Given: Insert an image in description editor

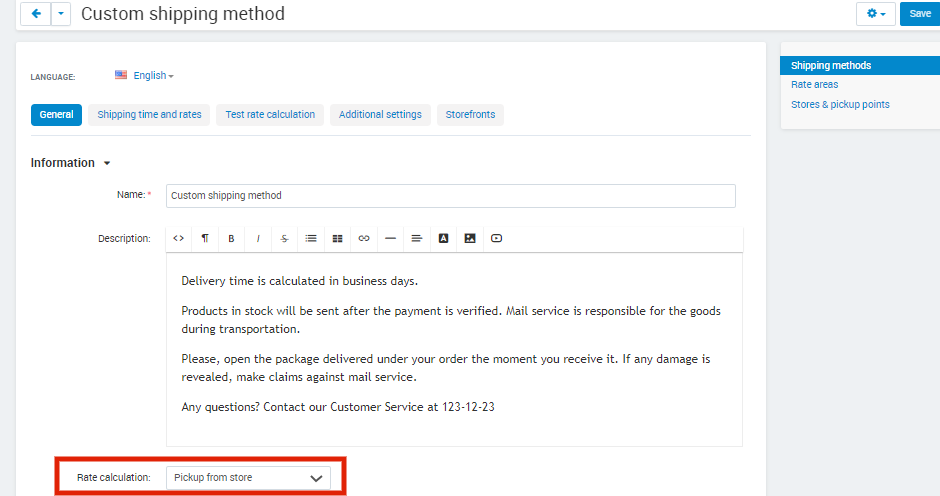Looking at the screenshot, I should 470,239.
